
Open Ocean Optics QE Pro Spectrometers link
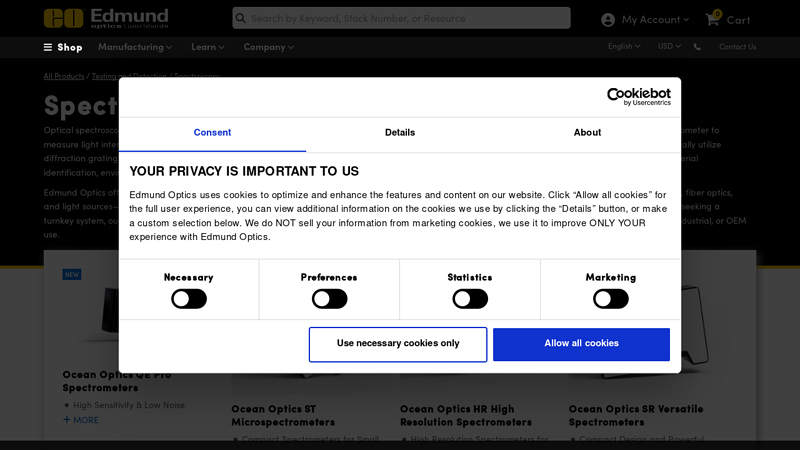pyautogui.click(x=117, y=381)
